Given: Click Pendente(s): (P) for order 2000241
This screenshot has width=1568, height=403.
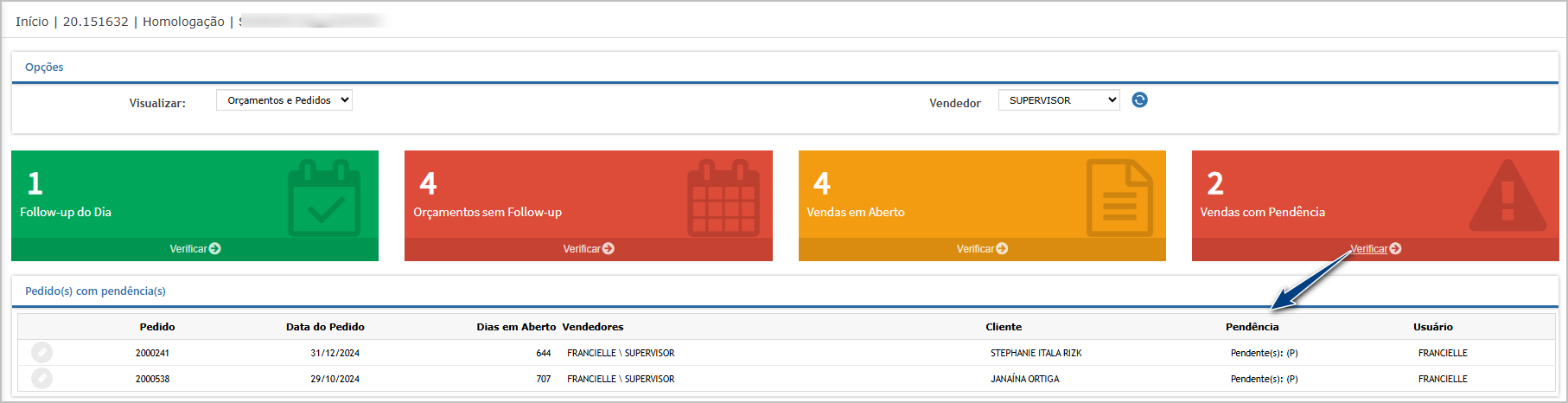Looking at the screenshot, I should coord(1265,353).
